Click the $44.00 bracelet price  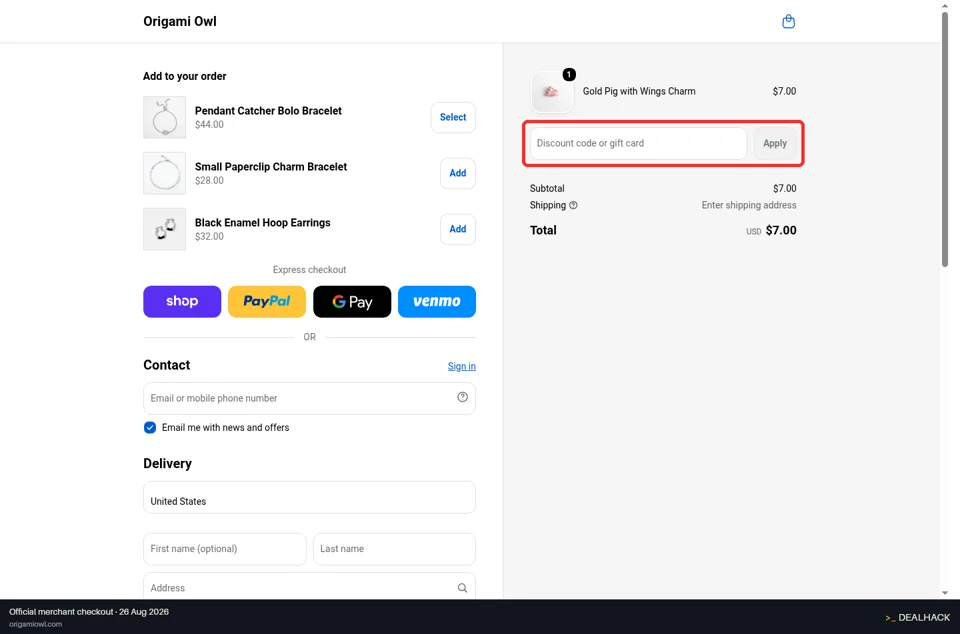point(209,124)
